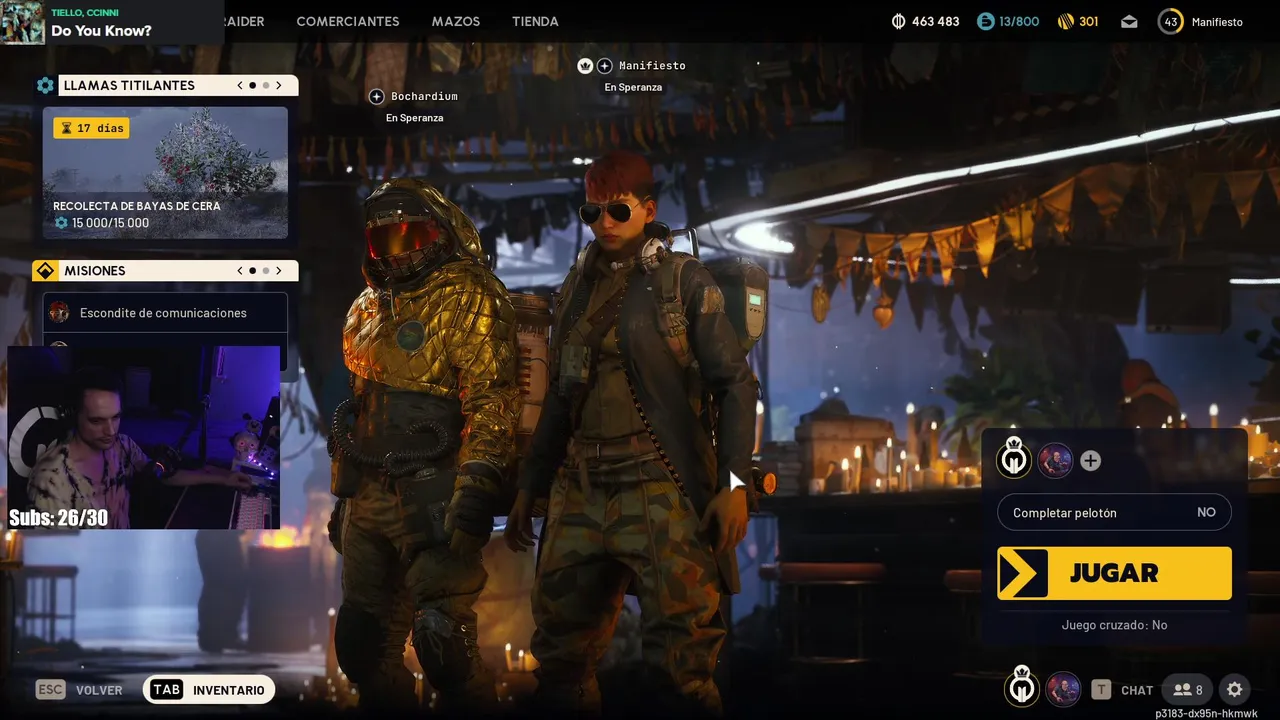Click the Manifiesto name above character
1280x720 pixels.
click(x=652, y=66)
